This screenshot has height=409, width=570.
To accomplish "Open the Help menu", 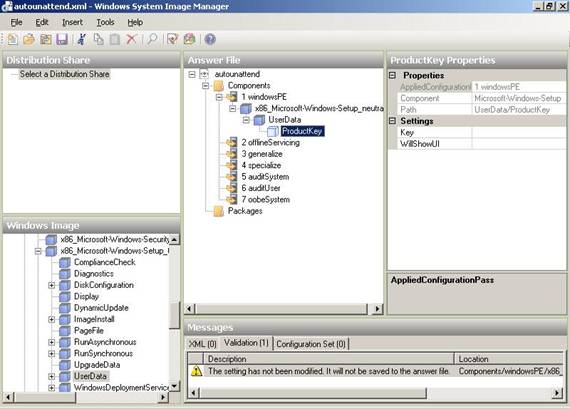I will [x=135, y=23].
